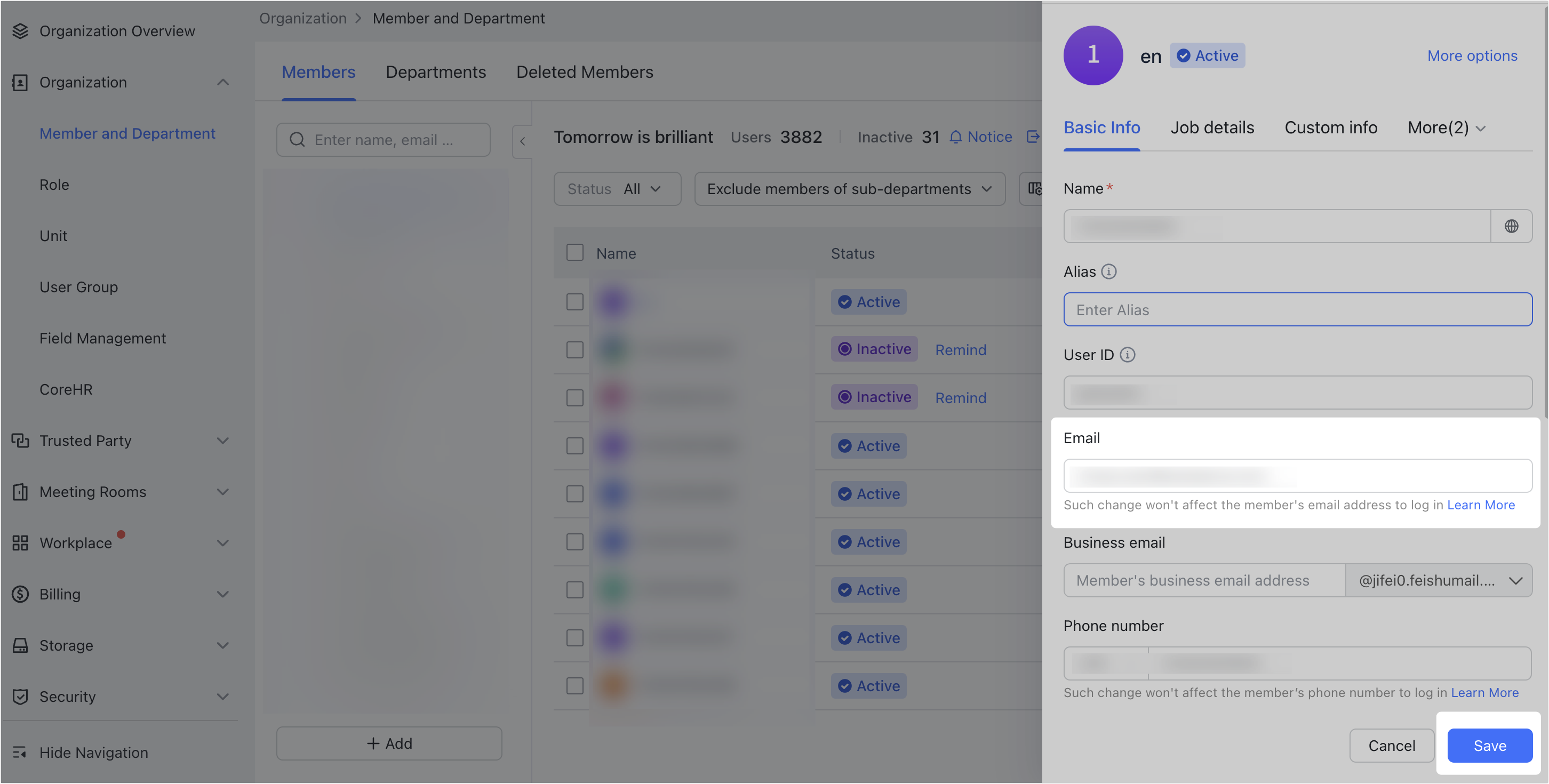Open the Meeting Rooms section
Viewport: 1549px width, 784px height.
[93, 492]
